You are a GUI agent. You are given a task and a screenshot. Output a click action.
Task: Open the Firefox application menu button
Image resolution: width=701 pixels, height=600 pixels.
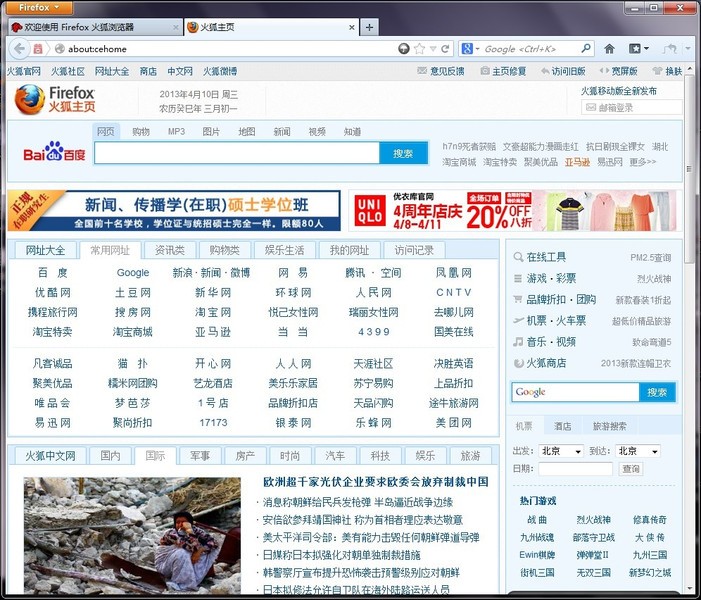click(x=39, y=8)
